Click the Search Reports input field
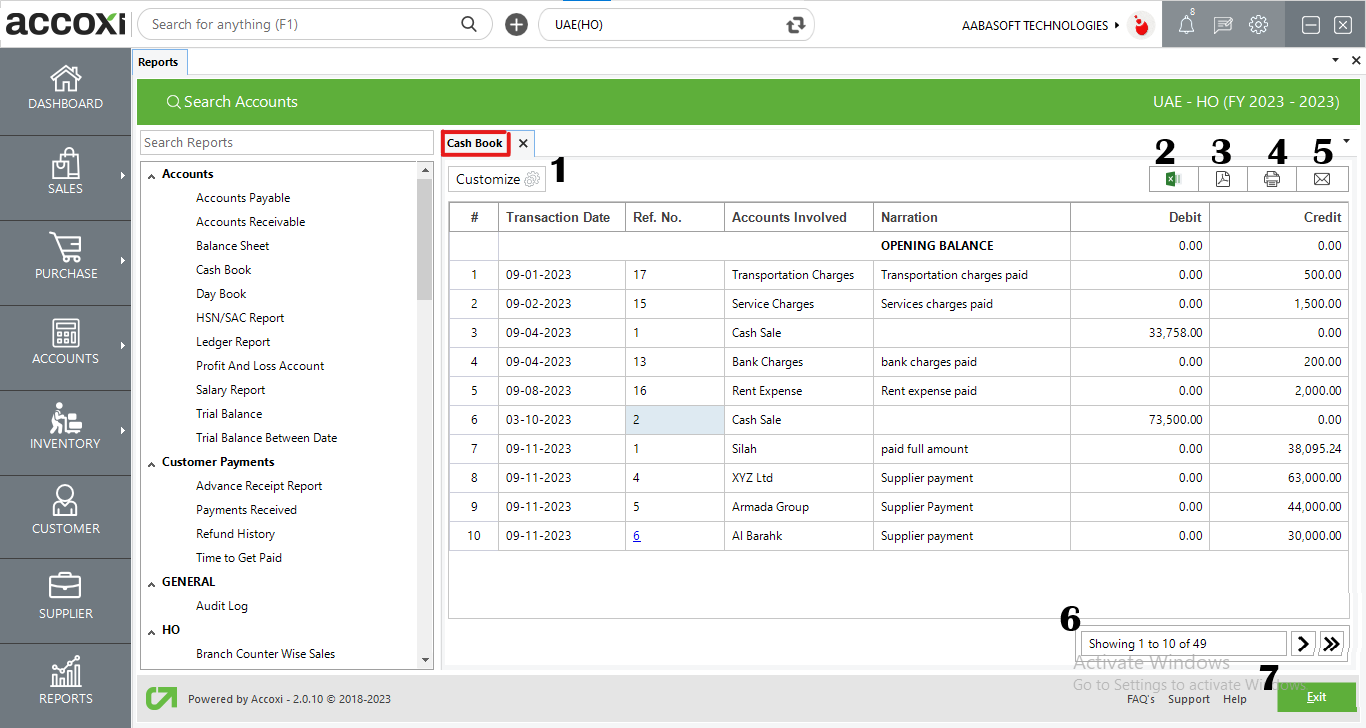 [x=286, y=142]
